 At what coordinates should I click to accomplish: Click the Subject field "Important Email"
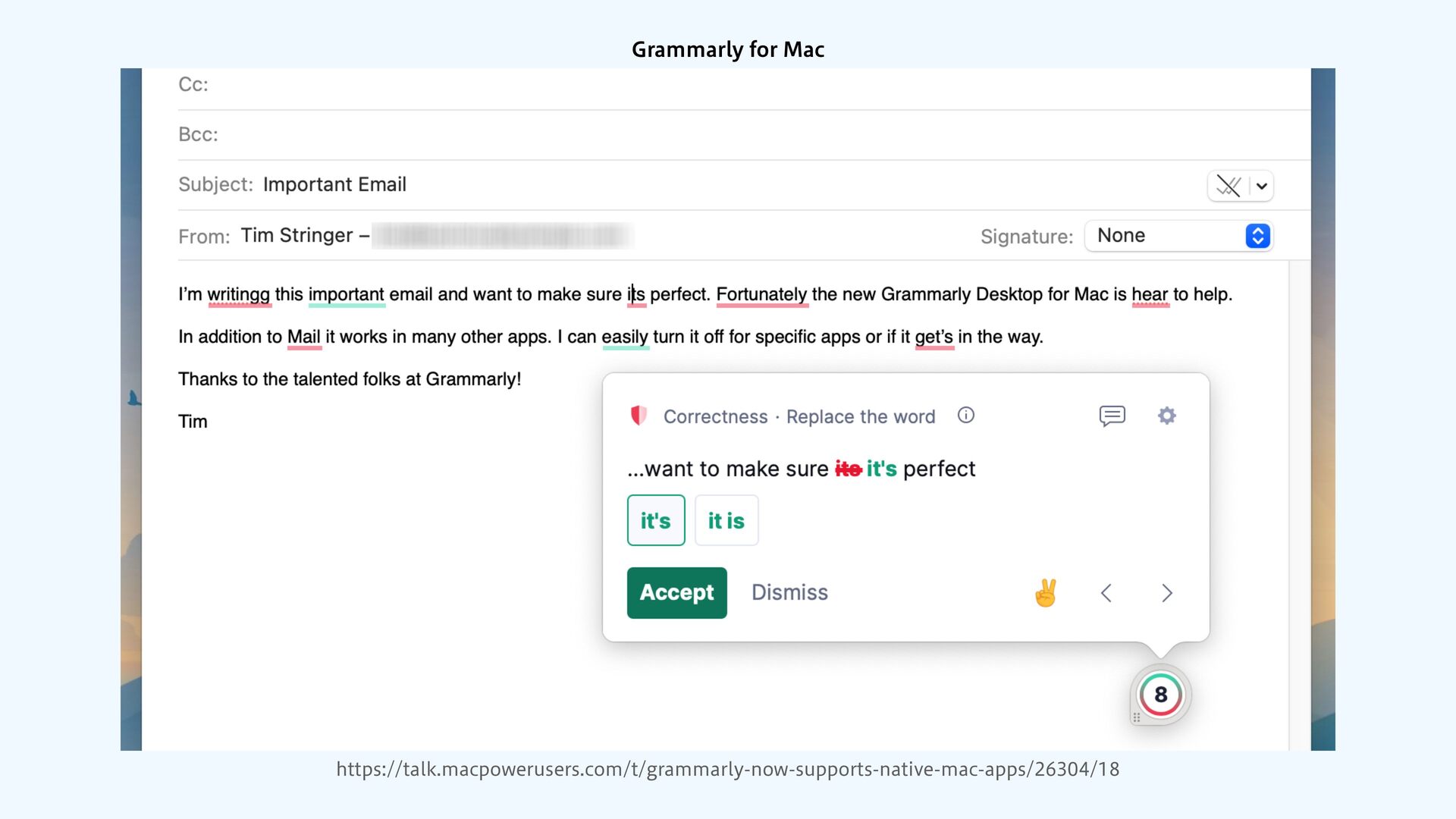tap(334, 185)
